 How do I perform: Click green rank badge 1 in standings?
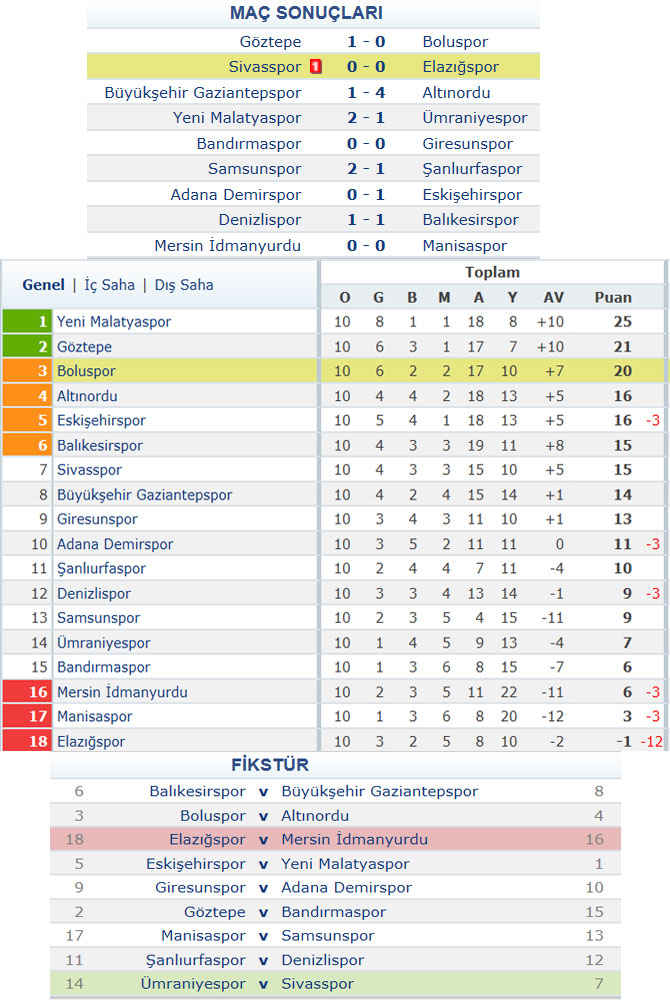[x=26, y=321]
